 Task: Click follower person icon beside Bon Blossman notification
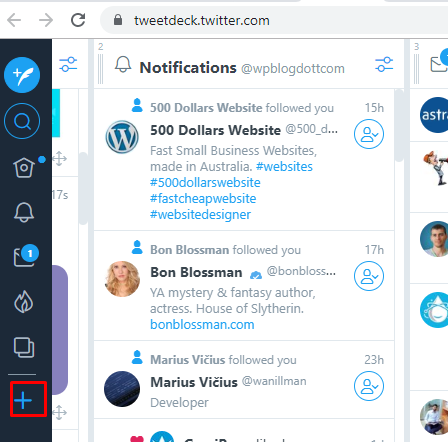(137, 247)
